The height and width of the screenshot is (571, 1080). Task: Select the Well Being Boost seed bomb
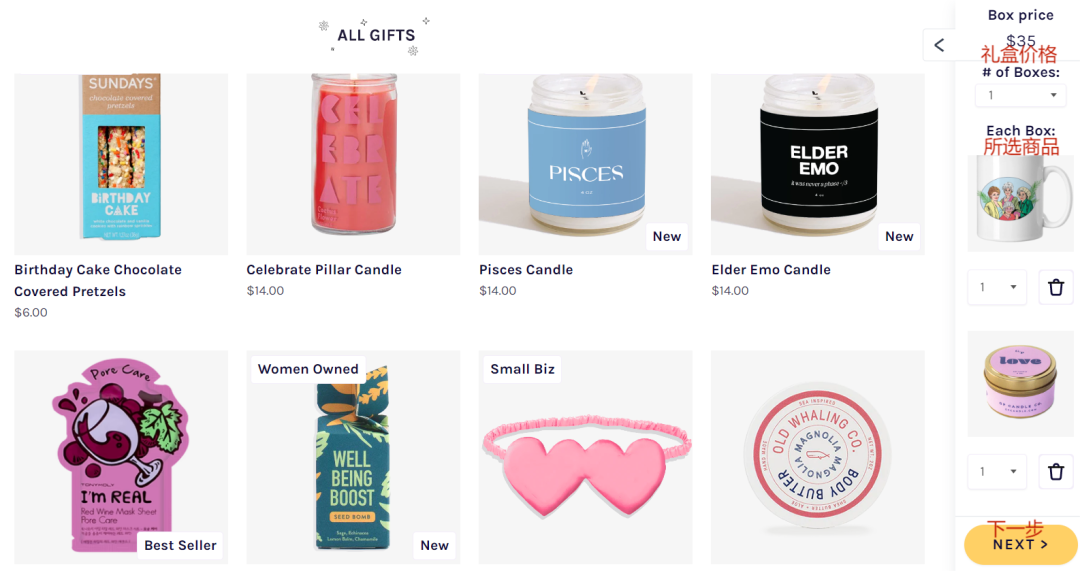coord(353,457)
